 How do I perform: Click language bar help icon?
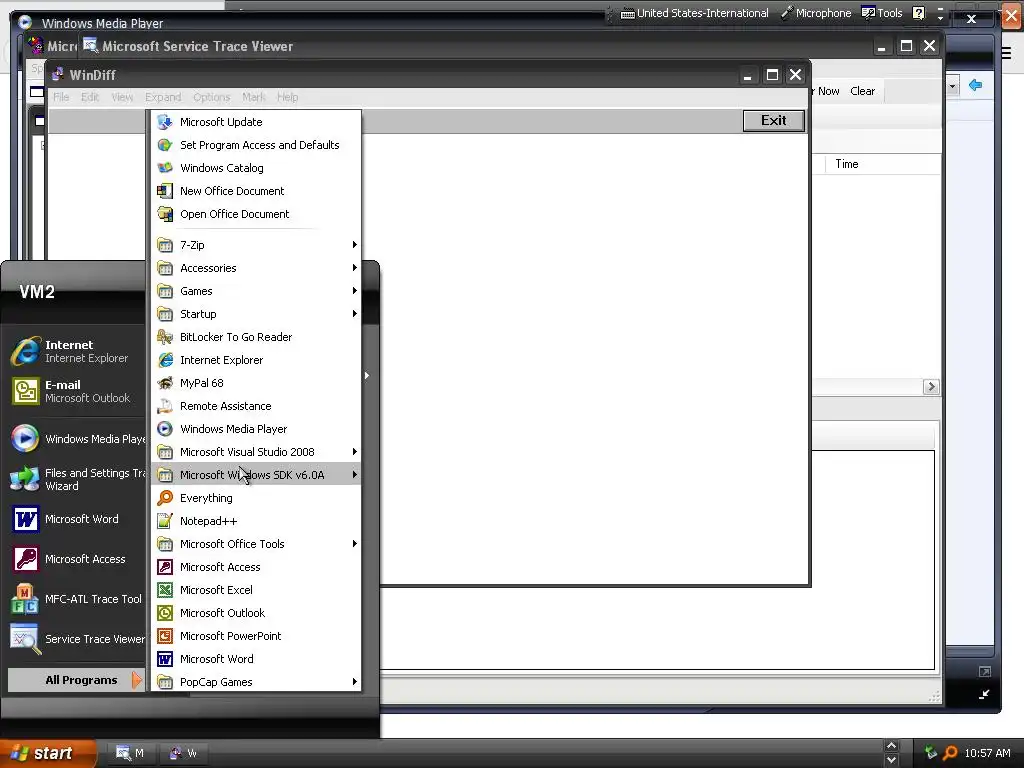tap(918, 13)
